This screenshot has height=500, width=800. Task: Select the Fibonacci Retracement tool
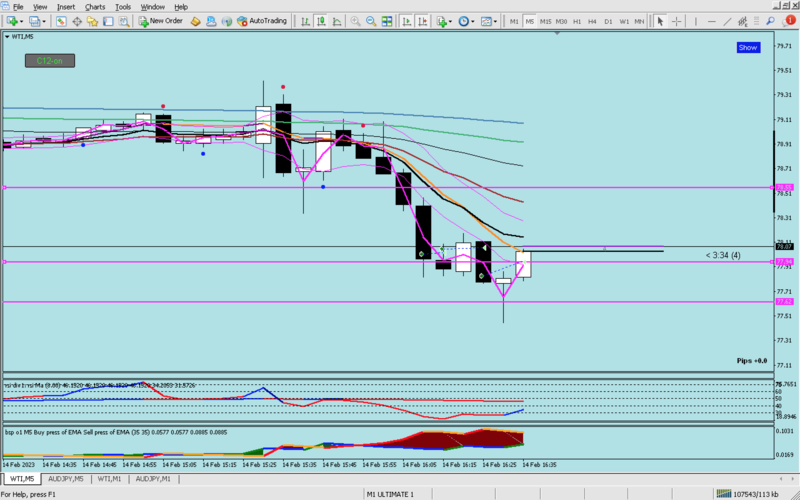pos(759,21)
